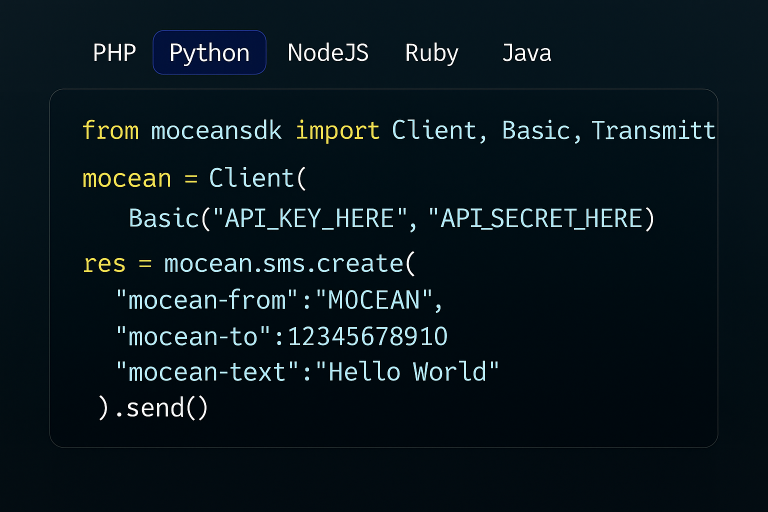Click the "API_KEY_HERE" string
Image resolution: width=768 pixels, height=512 pixels.
point(310,218)
